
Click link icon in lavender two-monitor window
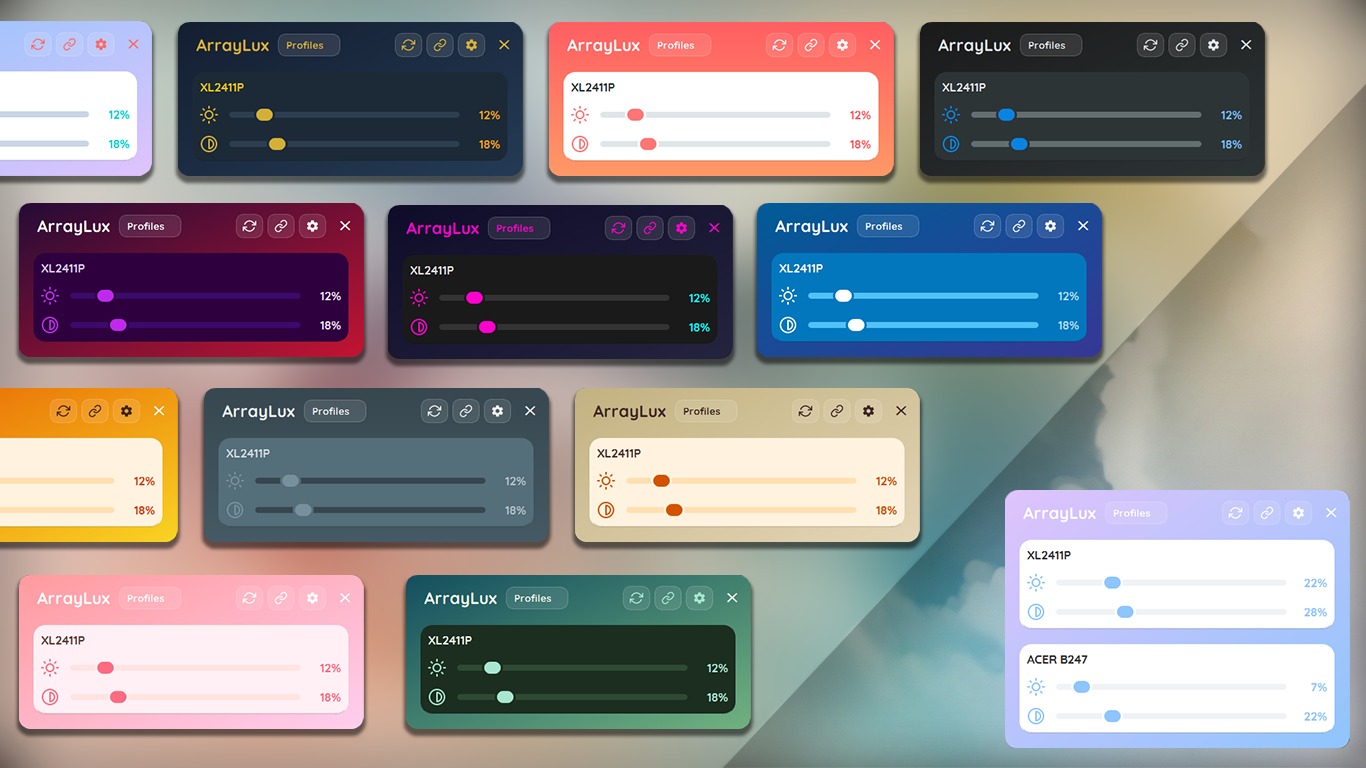pos(1267,513)
